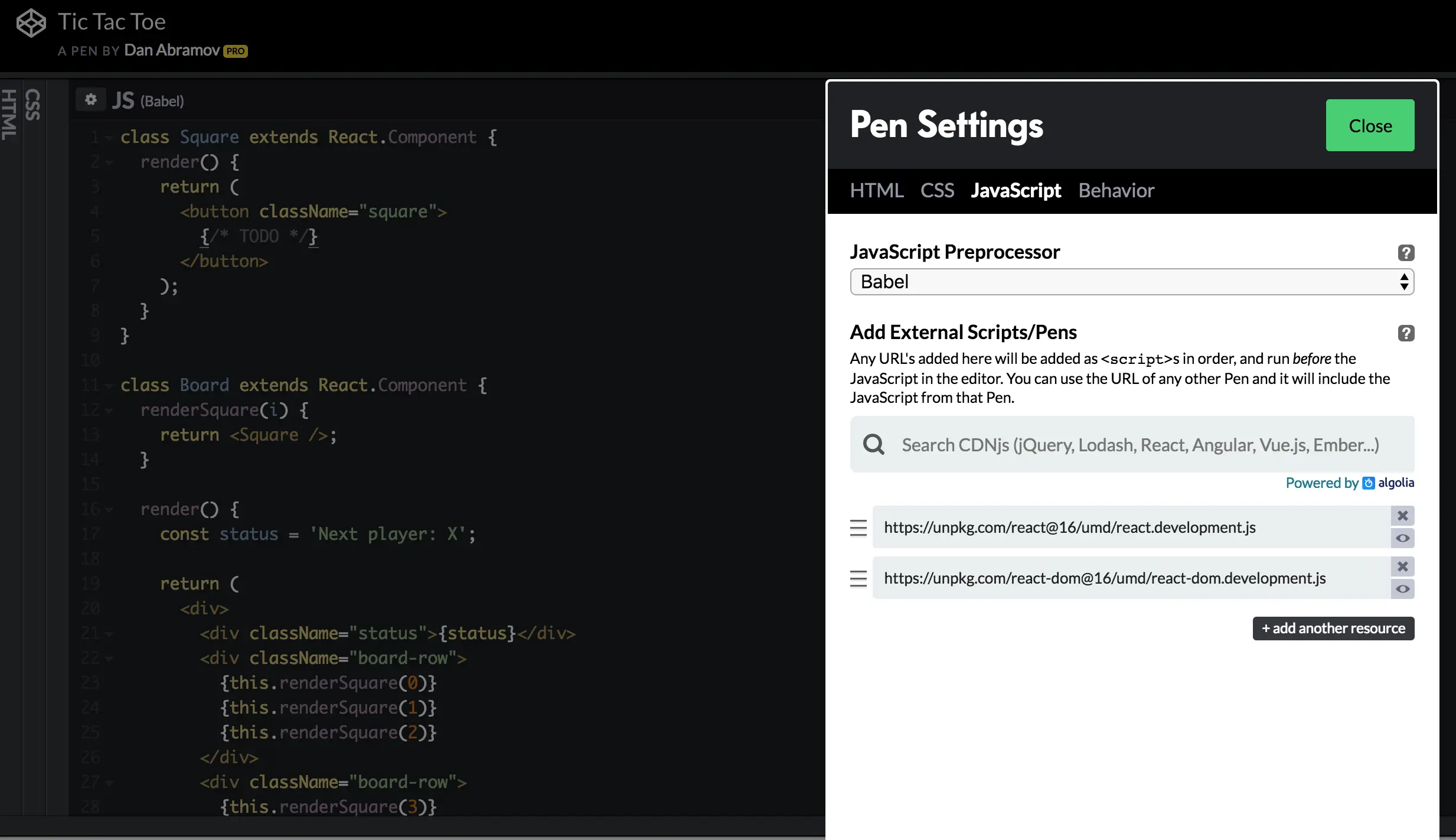
Task: Remove the react.development.js resource
Action: click(1402, 516)
